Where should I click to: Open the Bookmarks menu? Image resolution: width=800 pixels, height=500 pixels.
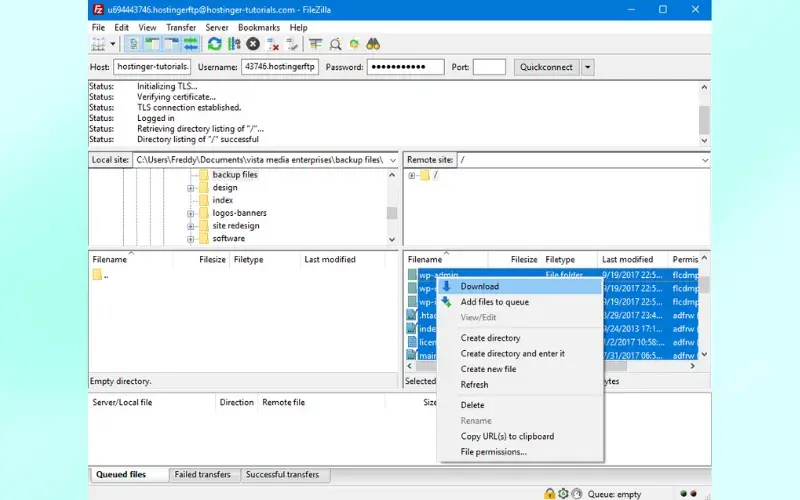[259, 28]
